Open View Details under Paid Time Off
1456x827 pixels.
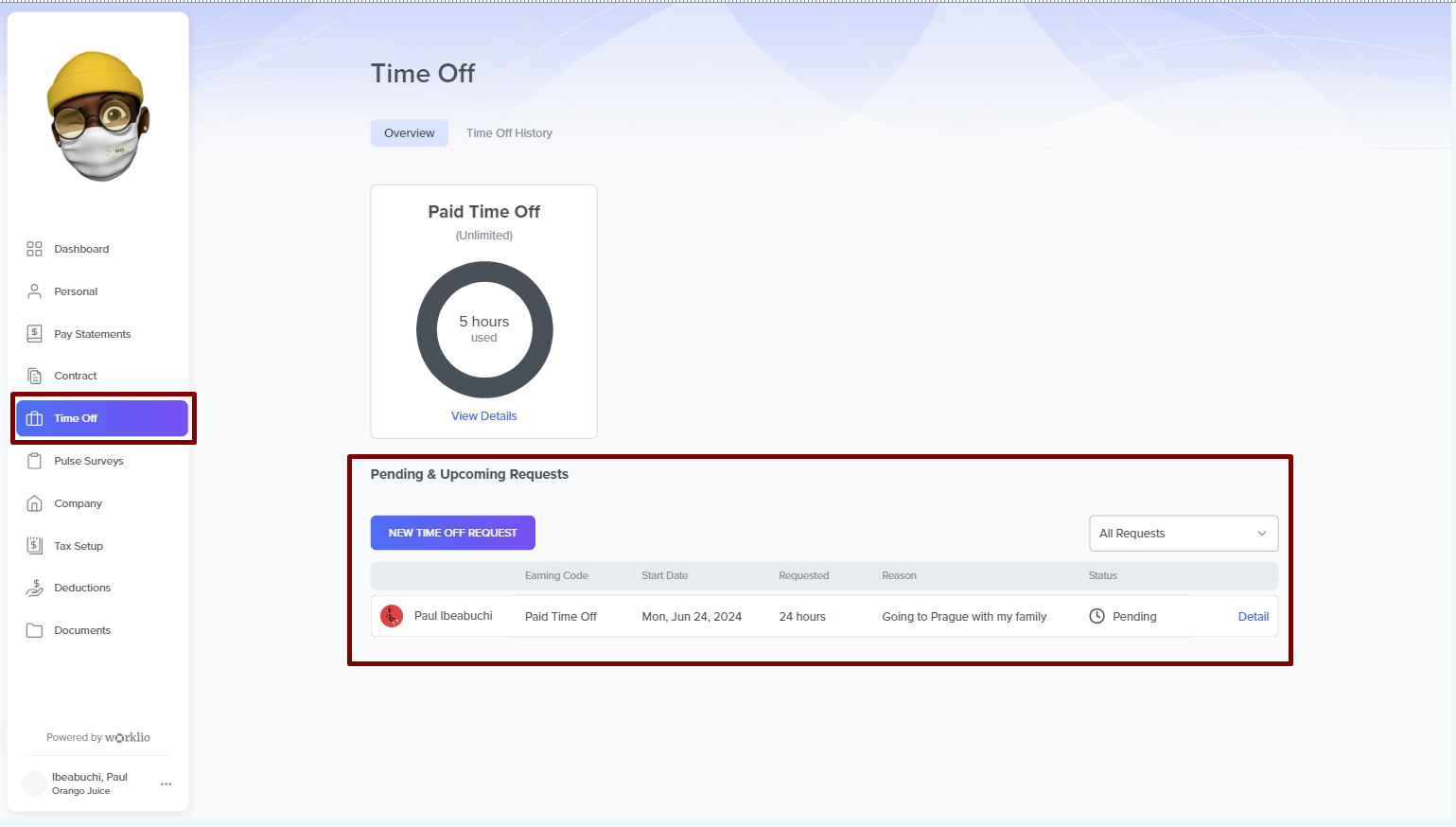(483, 416)
